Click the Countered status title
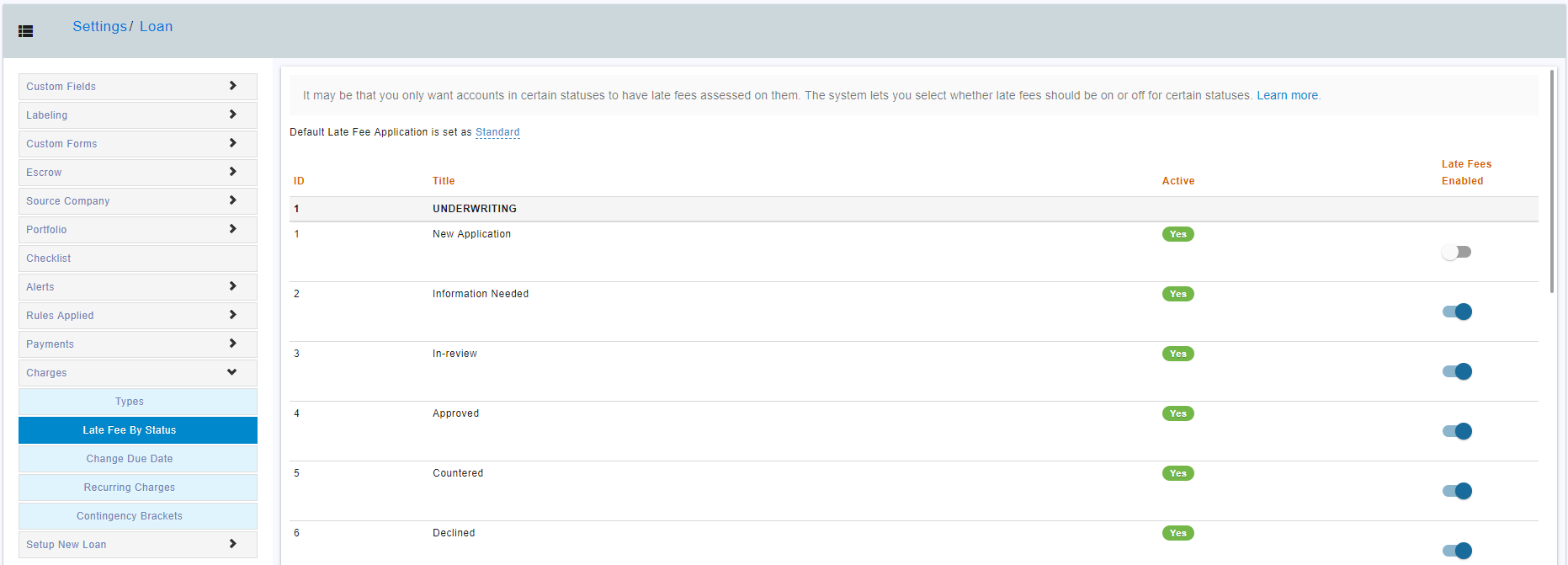The width and height of the screenshot is (1568, 565). point(458,473)
